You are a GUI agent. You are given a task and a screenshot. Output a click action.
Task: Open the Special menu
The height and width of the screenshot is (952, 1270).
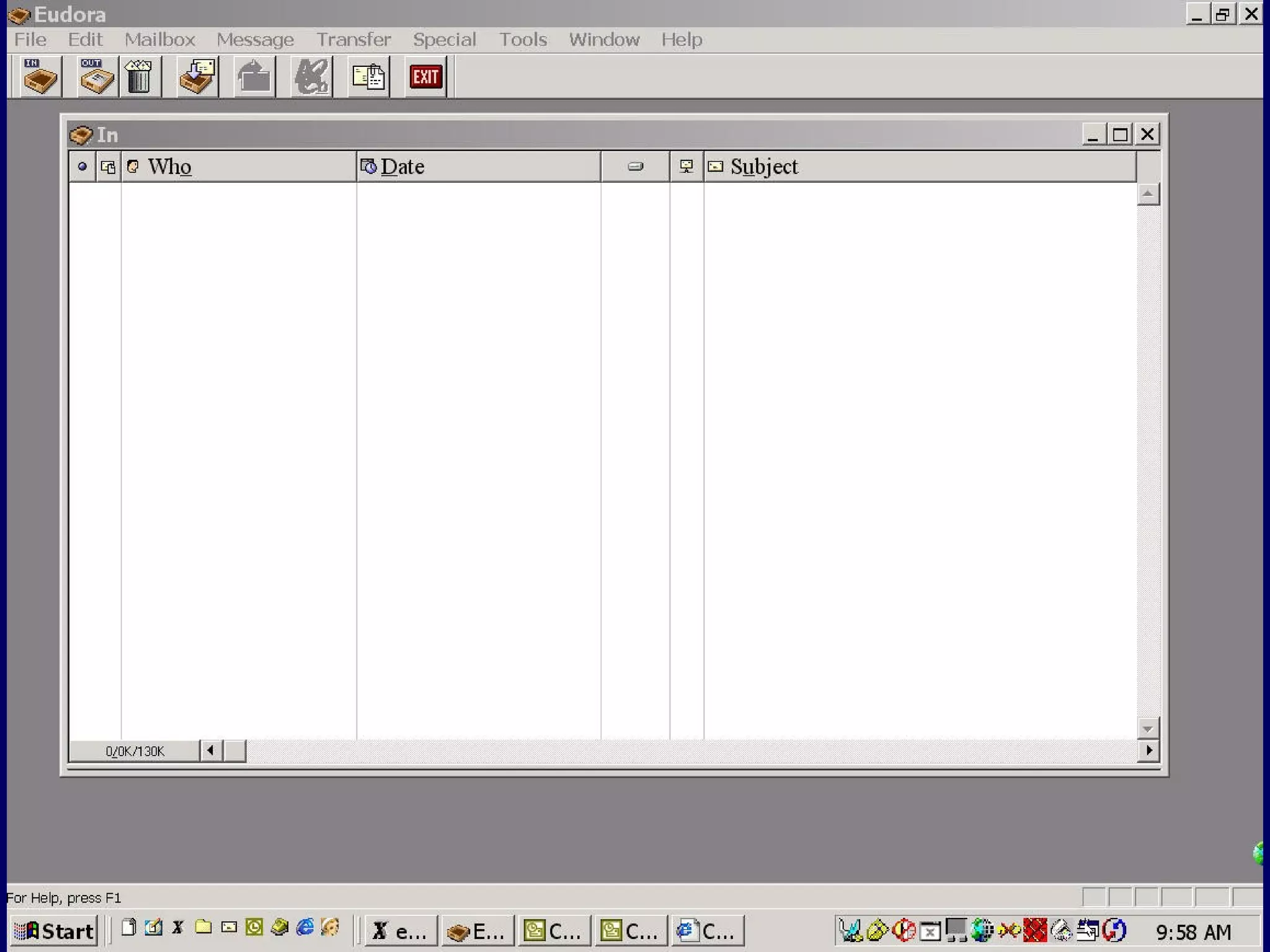(444, 40)
